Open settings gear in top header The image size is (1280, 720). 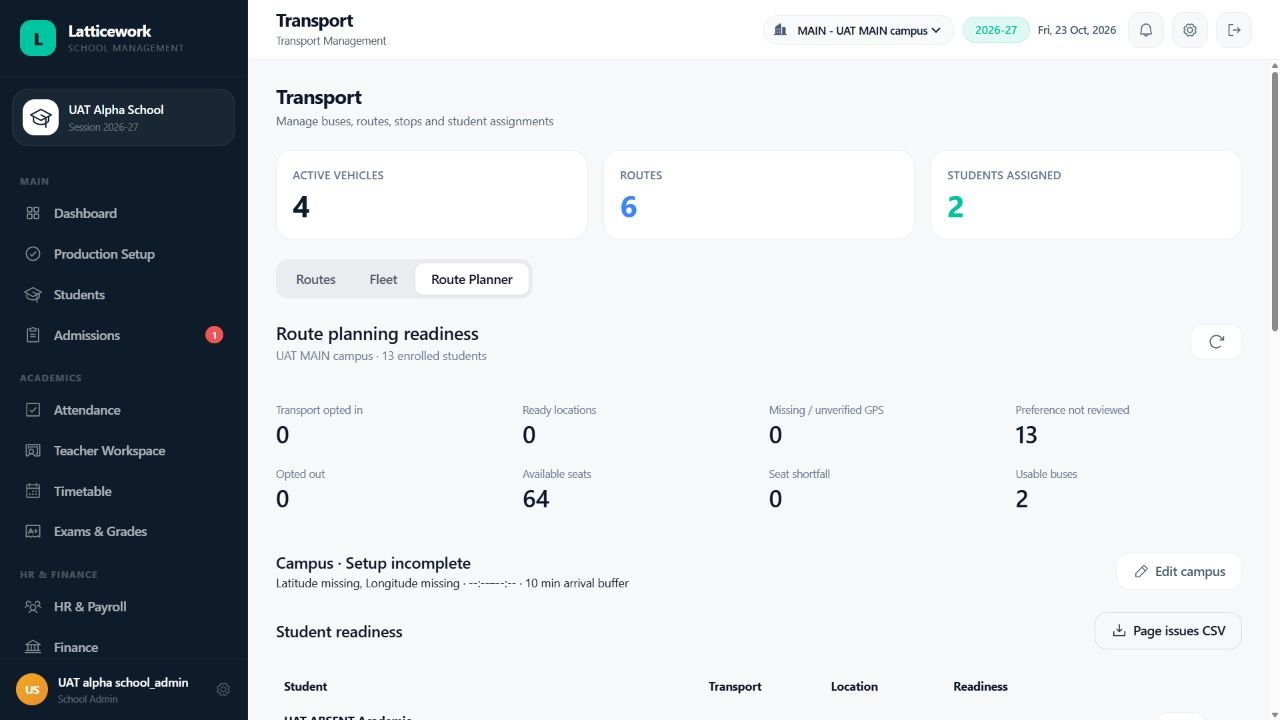pos(1190,30)
